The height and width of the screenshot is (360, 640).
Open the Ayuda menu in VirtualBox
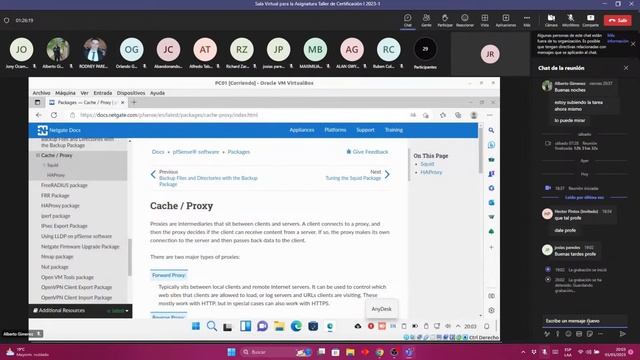[x=157, y=93]
